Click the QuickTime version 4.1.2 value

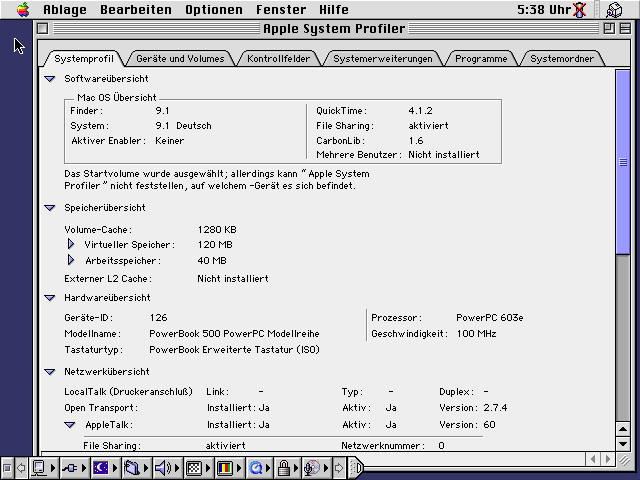pos(420,111)
